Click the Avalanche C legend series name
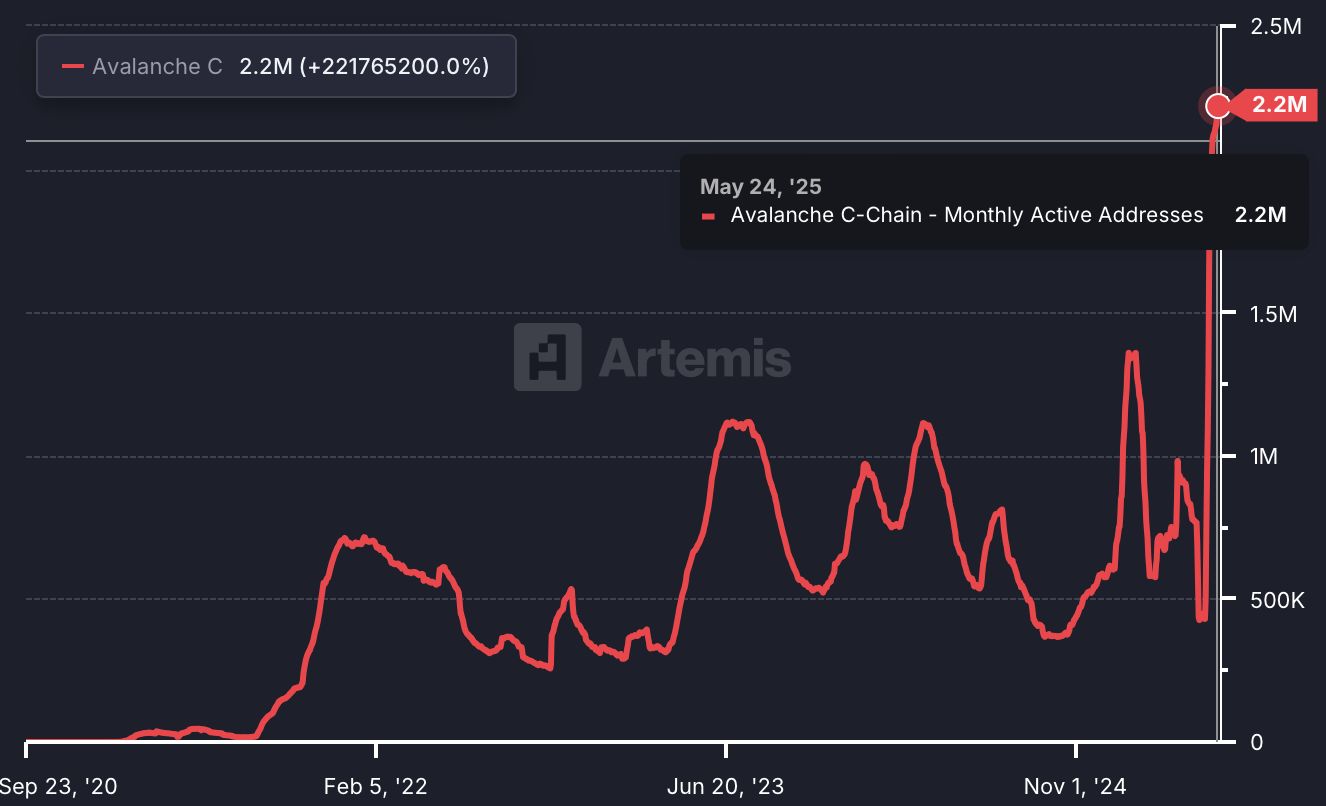 tap(157, 66)
